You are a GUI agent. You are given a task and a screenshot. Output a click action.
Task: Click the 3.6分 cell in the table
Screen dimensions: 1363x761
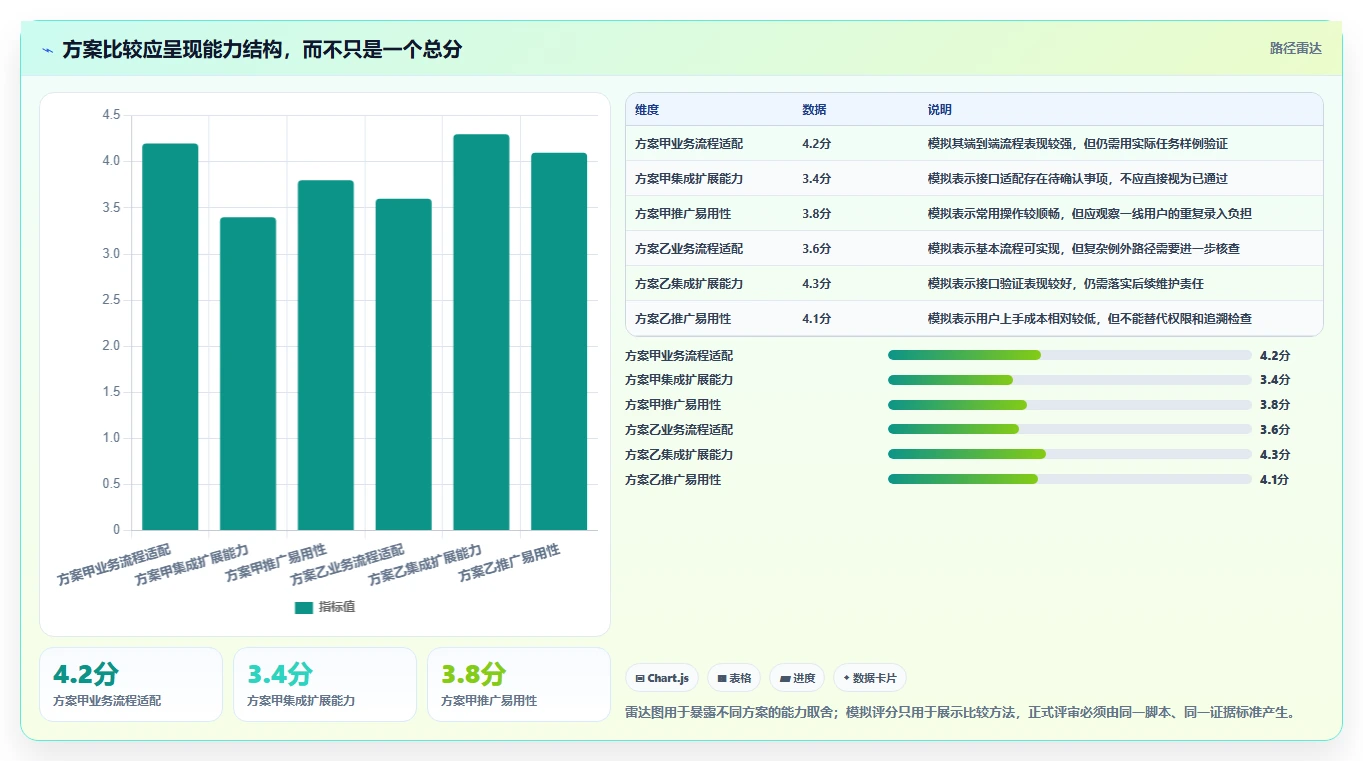(816, 249)
